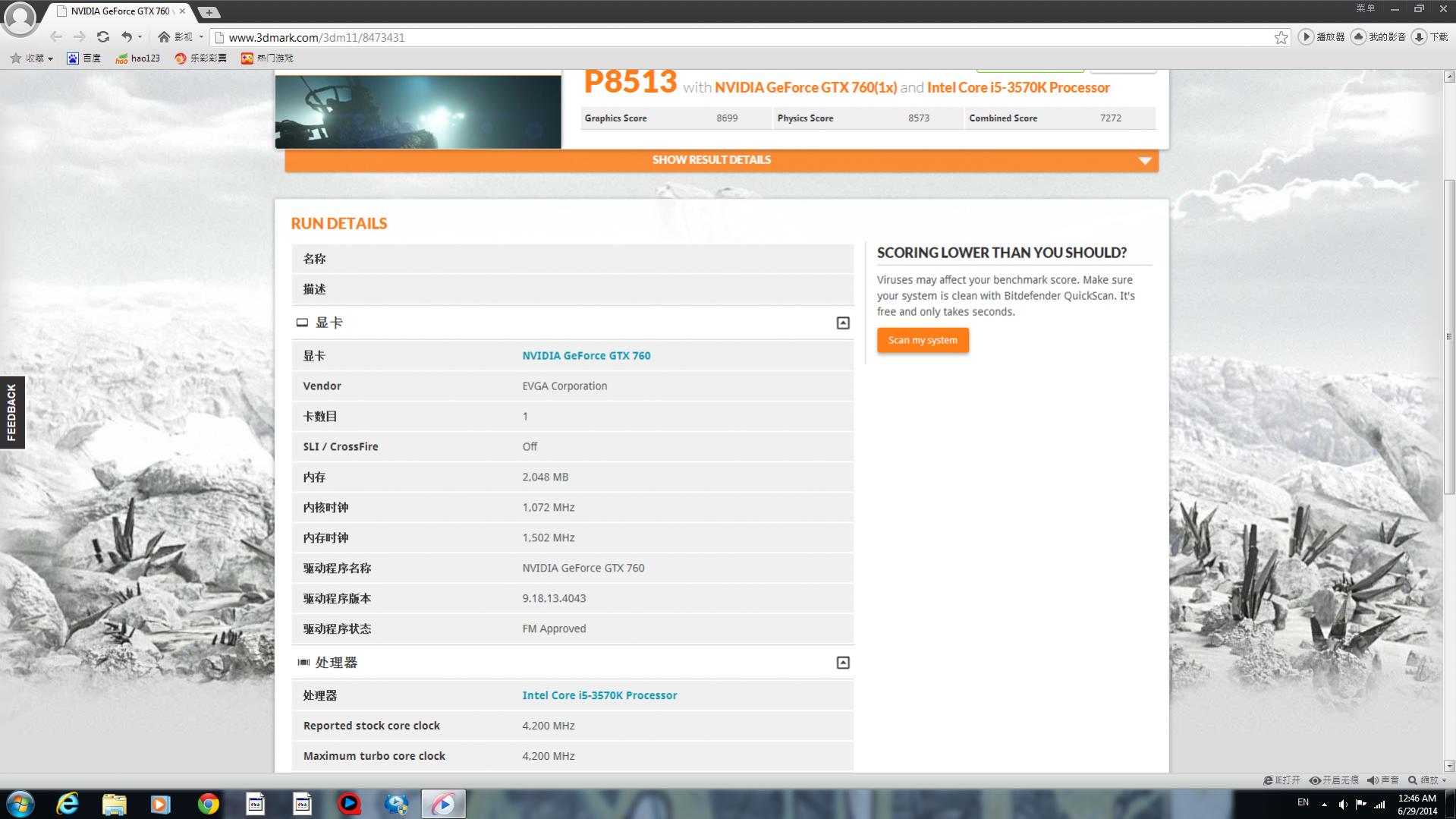Open the Windows Start menu
This screenshot has width=1456, height=819.
tap(20, 804)
